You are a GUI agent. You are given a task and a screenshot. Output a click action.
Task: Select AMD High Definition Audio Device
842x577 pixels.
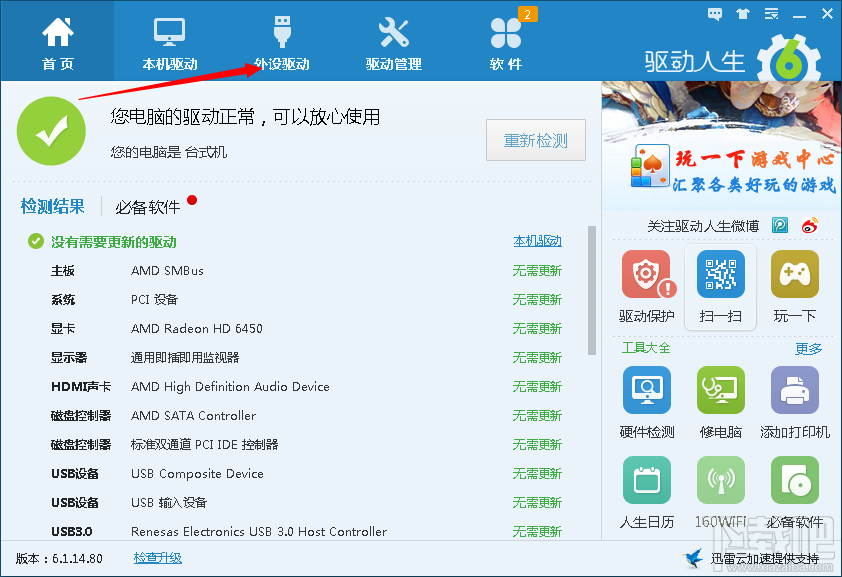306,386
